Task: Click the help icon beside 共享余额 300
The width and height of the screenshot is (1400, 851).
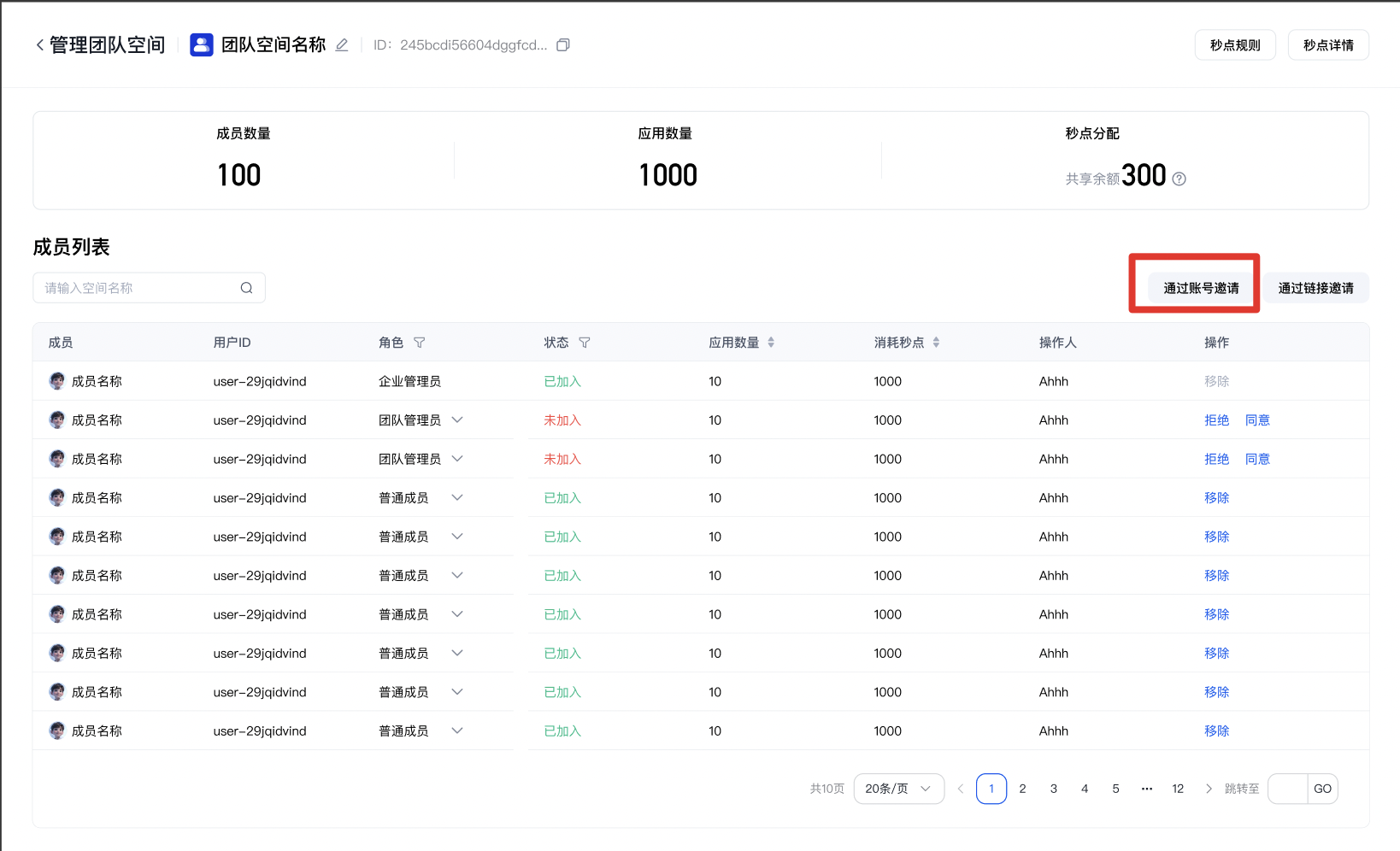Action: (x=1179, y=179)
